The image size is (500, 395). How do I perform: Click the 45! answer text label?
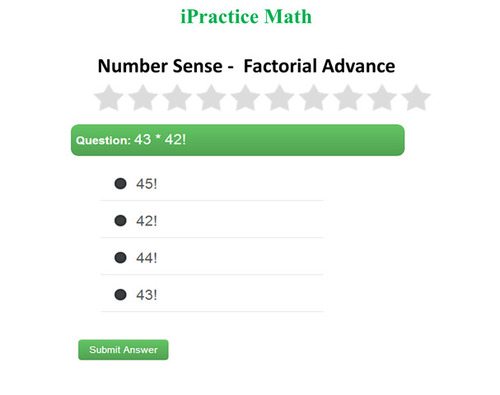[146, 184]
